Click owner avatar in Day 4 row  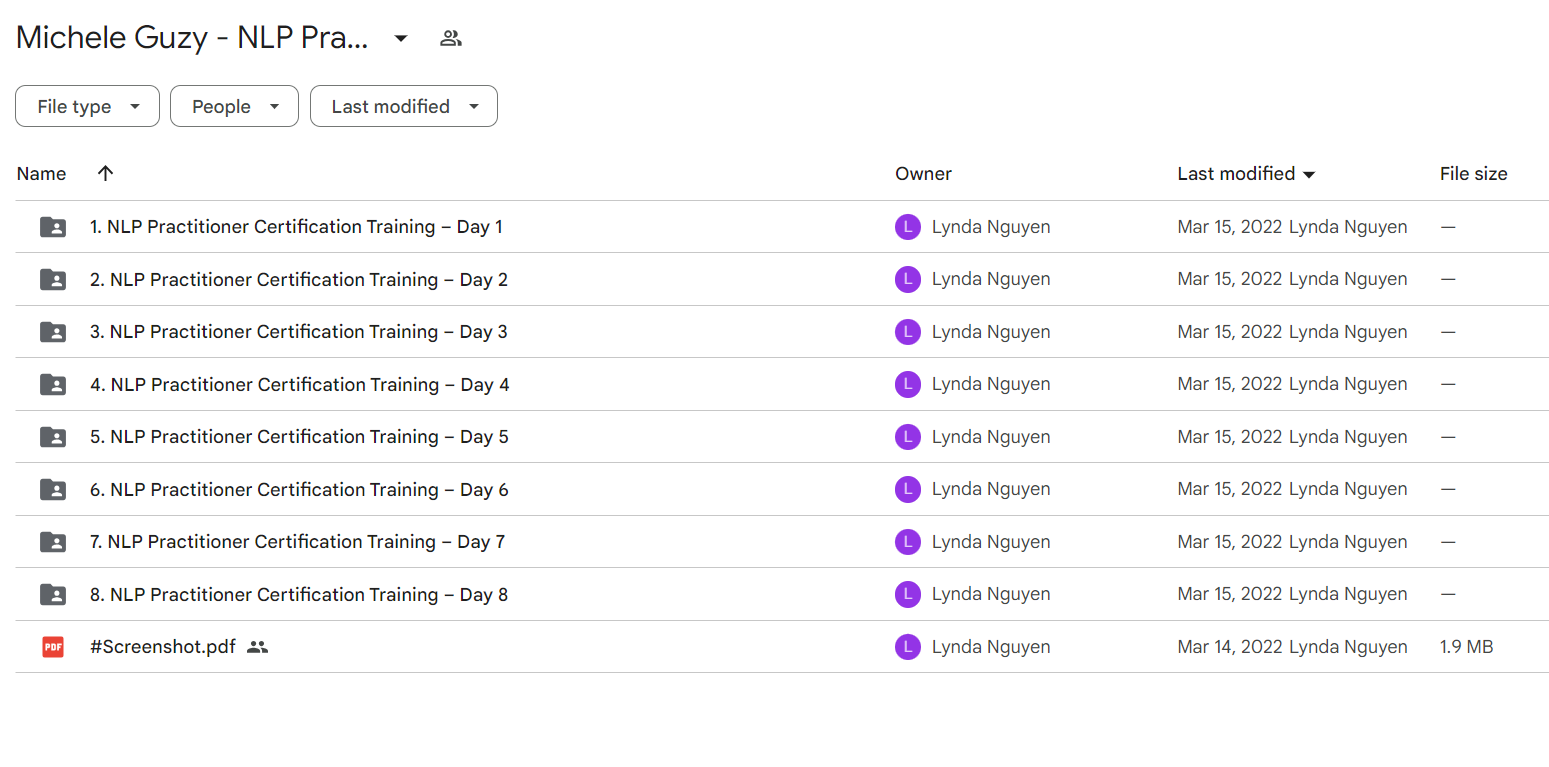907,384
